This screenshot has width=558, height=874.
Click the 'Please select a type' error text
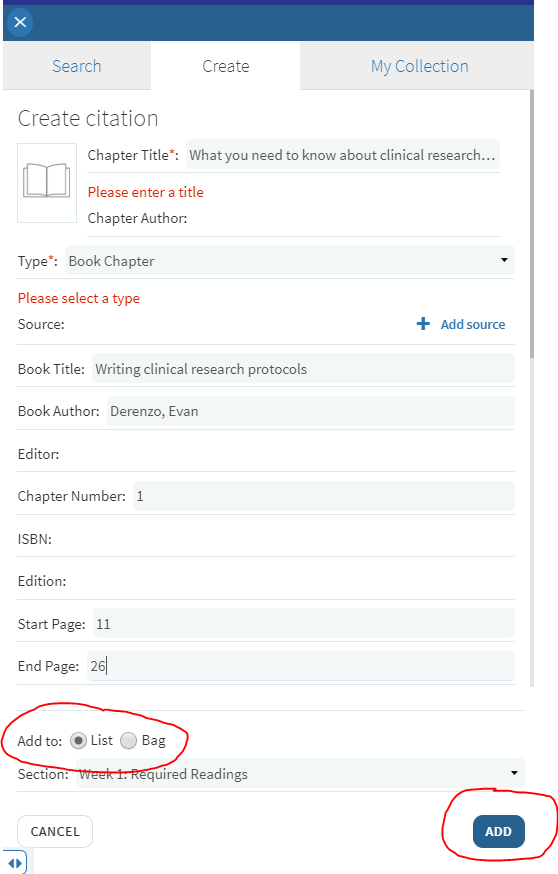pyautogui.click(x=79, y=298)
